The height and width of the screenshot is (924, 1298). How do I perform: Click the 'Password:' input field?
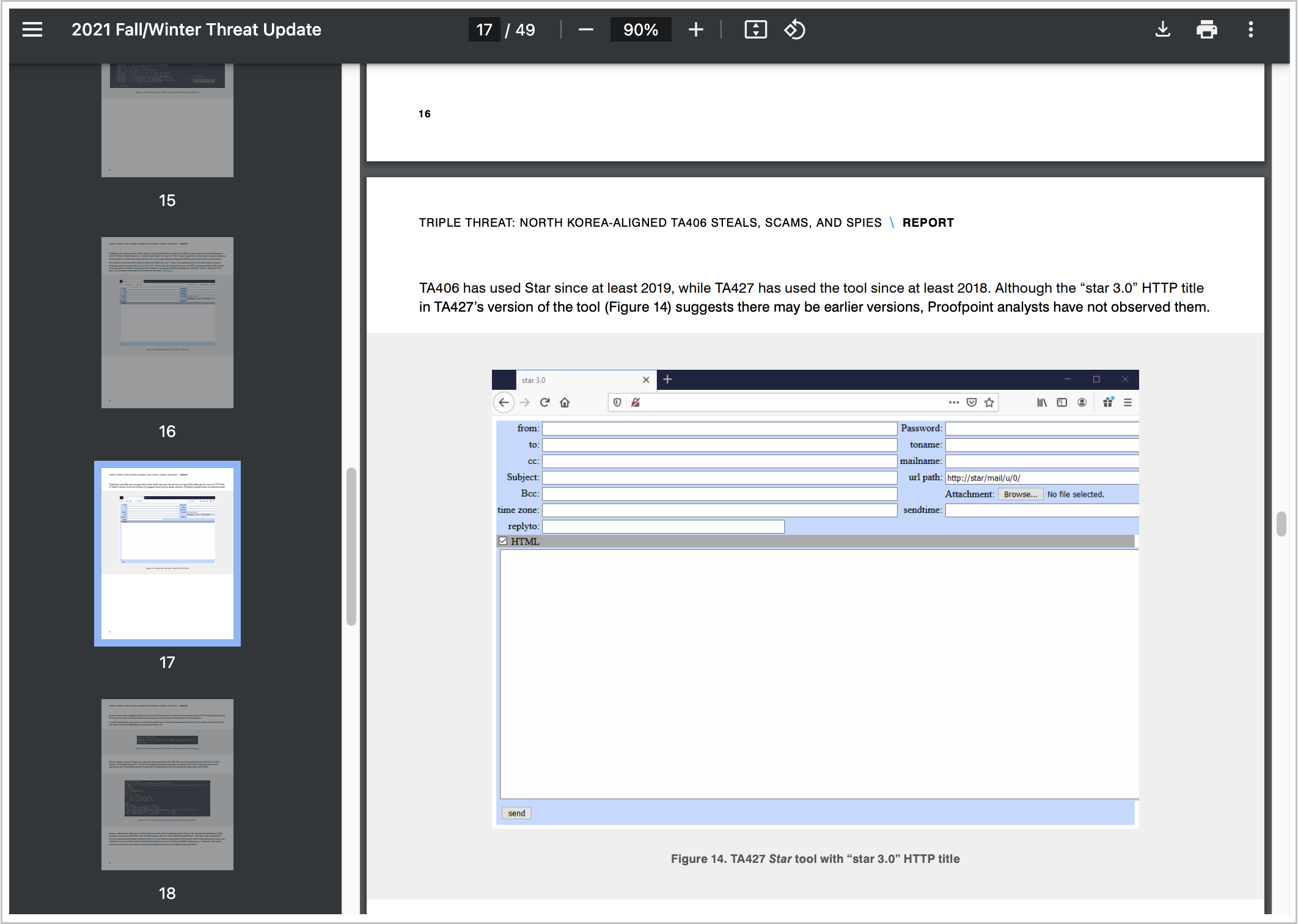point(1042,428)
